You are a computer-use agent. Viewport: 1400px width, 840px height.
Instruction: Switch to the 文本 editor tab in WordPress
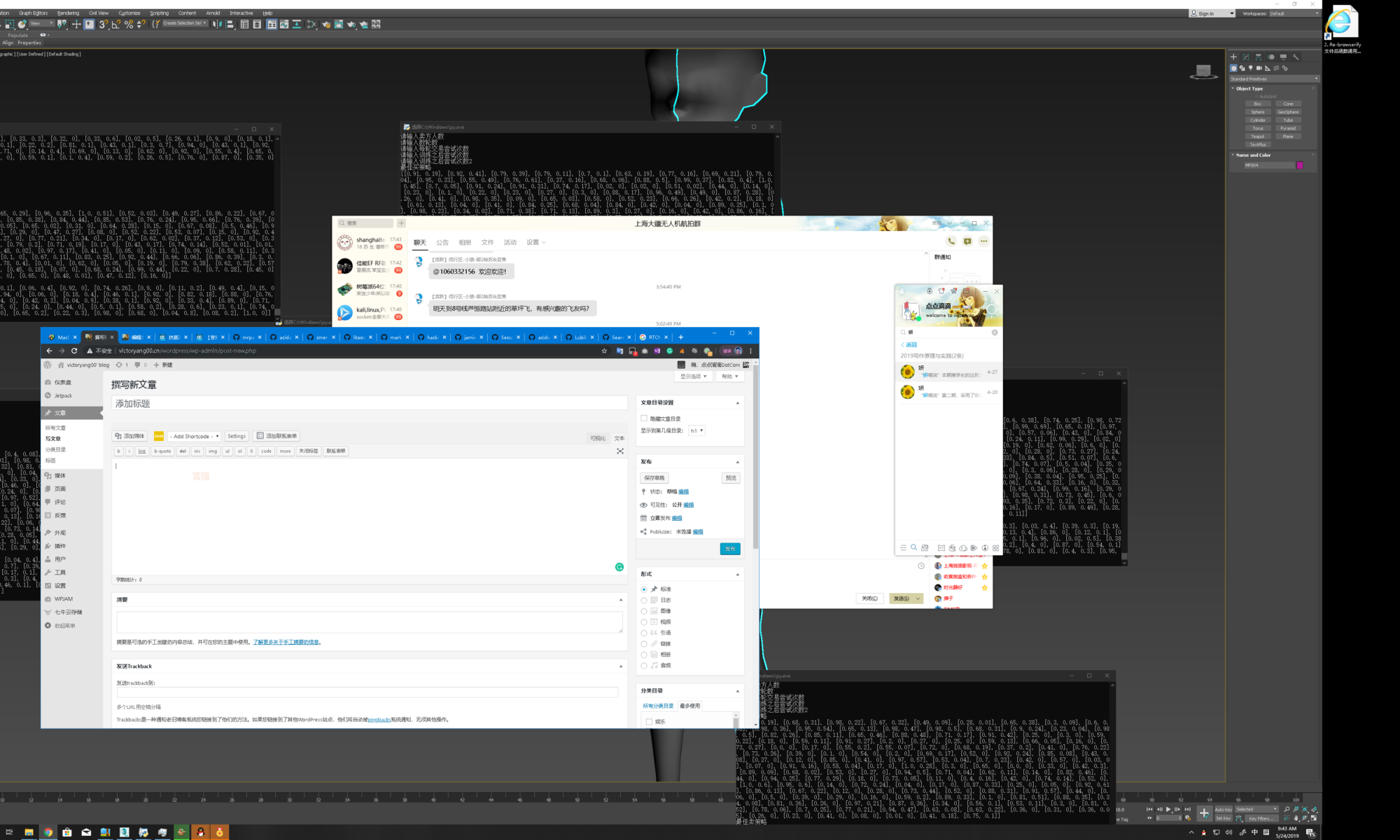point(619,438)
